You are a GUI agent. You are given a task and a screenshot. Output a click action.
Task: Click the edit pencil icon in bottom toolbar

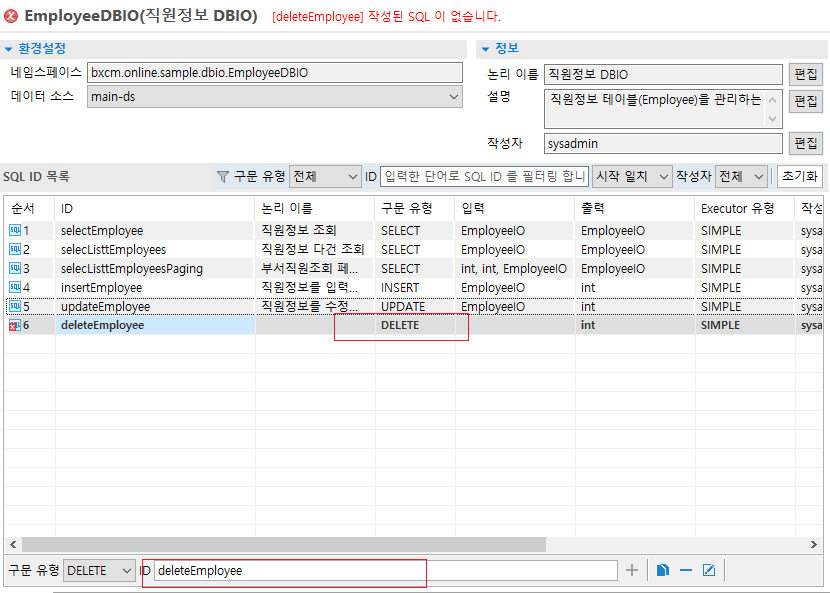click(x=709, y=570)
